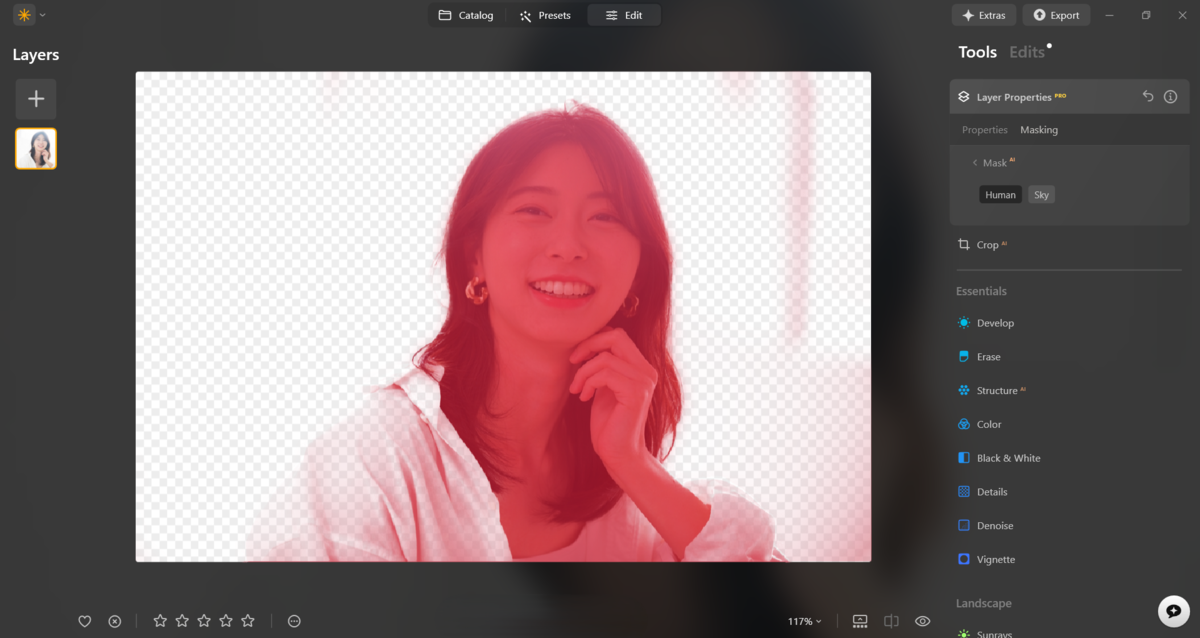The image size is (1200, 638).
Task: Click the Export button
Action: tap(1056, 14)
